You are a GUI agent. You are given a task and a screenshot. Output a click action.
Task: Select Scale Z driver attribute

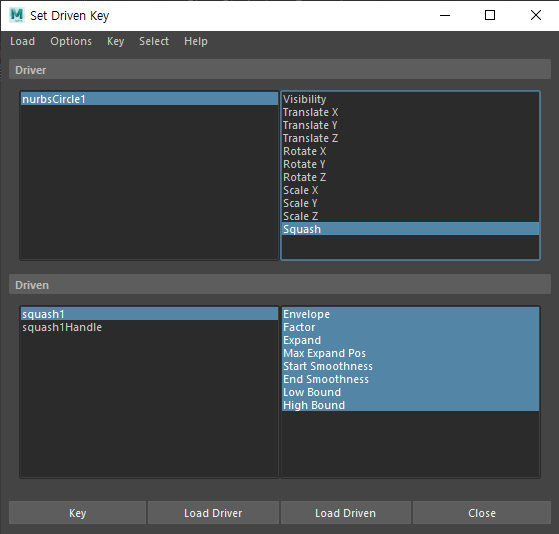pyautogui.click(x=410, y=216)
